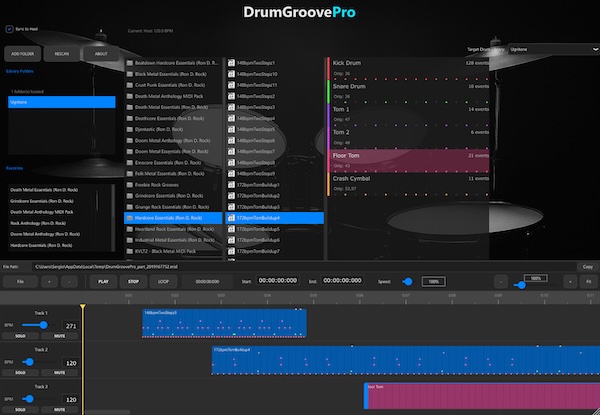The height and width of the screenshot is (415, 600).
Task: Click the Djentastic folder icon
Action: [x=130, y=129]
